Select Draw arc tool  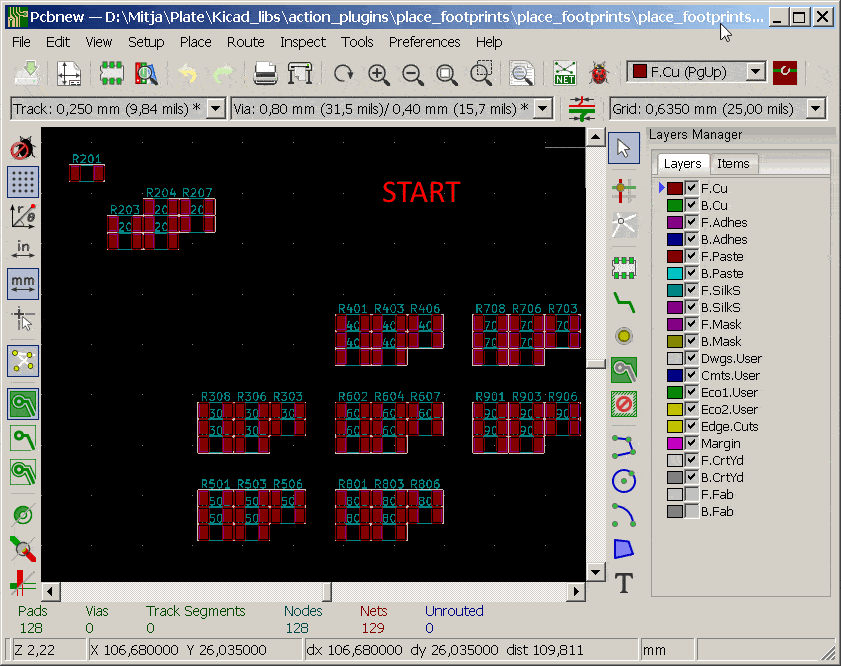[624, 515]
